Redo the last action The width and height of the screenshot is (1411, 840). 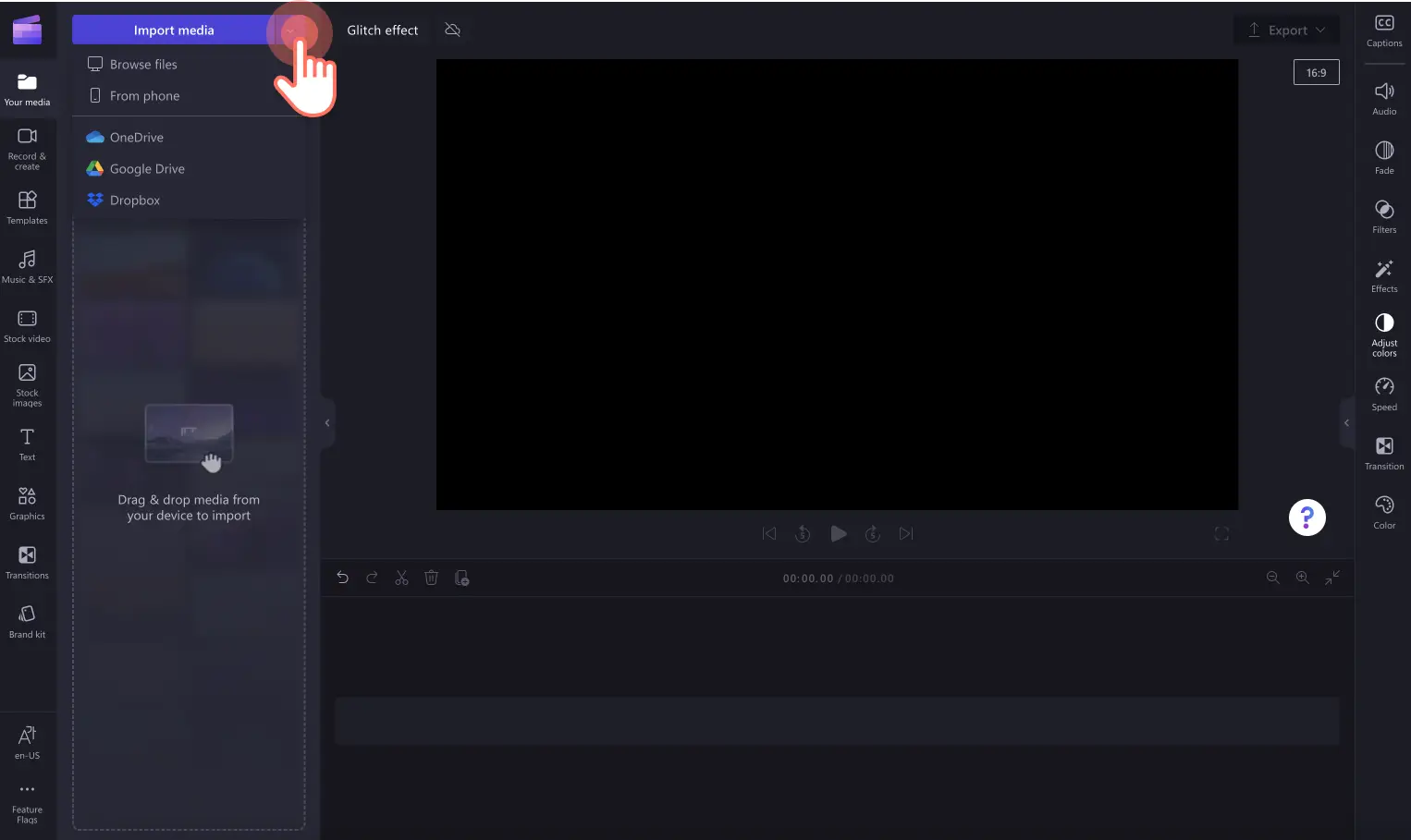[x=372, y=578]
